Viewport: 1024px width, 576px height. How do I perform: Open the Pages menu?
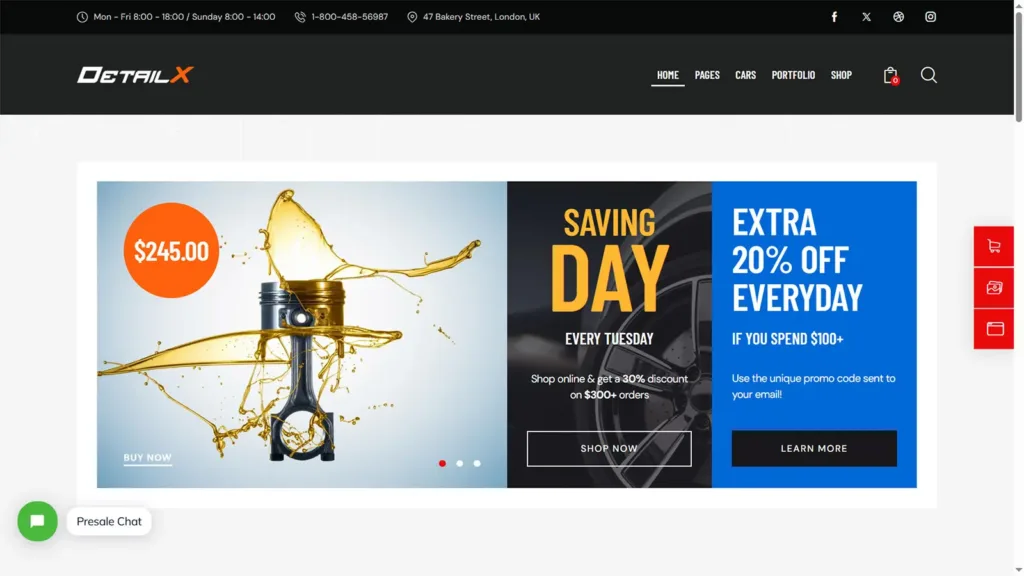point(707,75)
